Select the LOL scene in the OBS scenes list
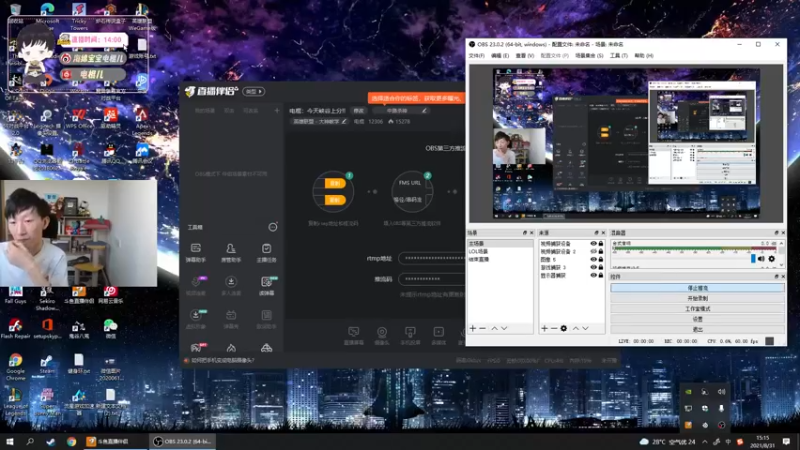 click(x=500, y=252)
